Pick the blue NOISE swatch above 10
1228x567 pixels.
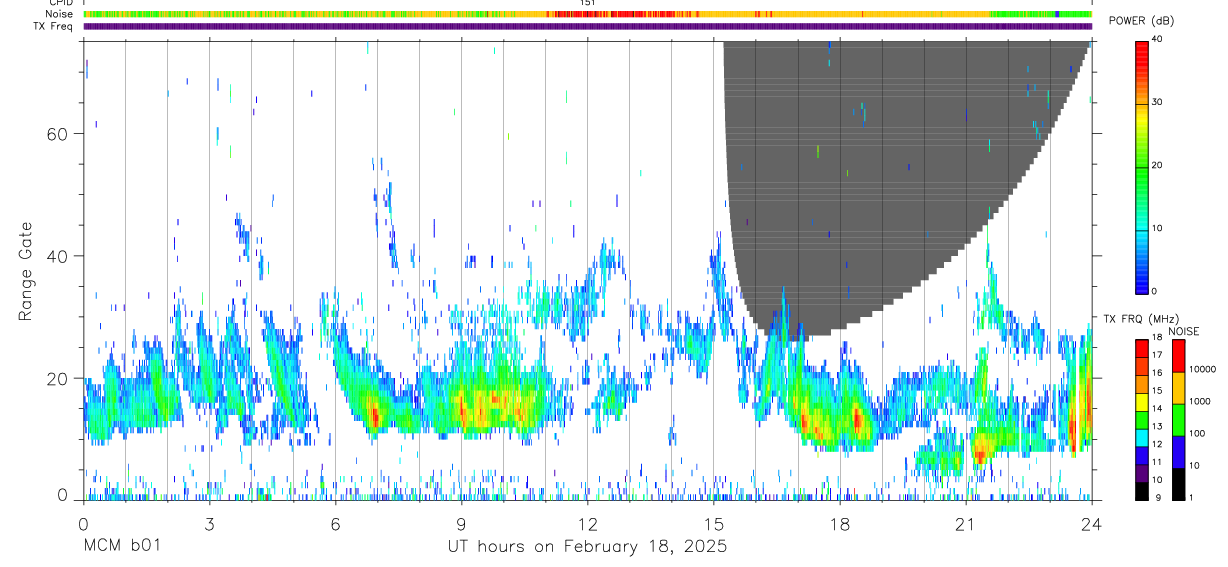pos(1179,452)
